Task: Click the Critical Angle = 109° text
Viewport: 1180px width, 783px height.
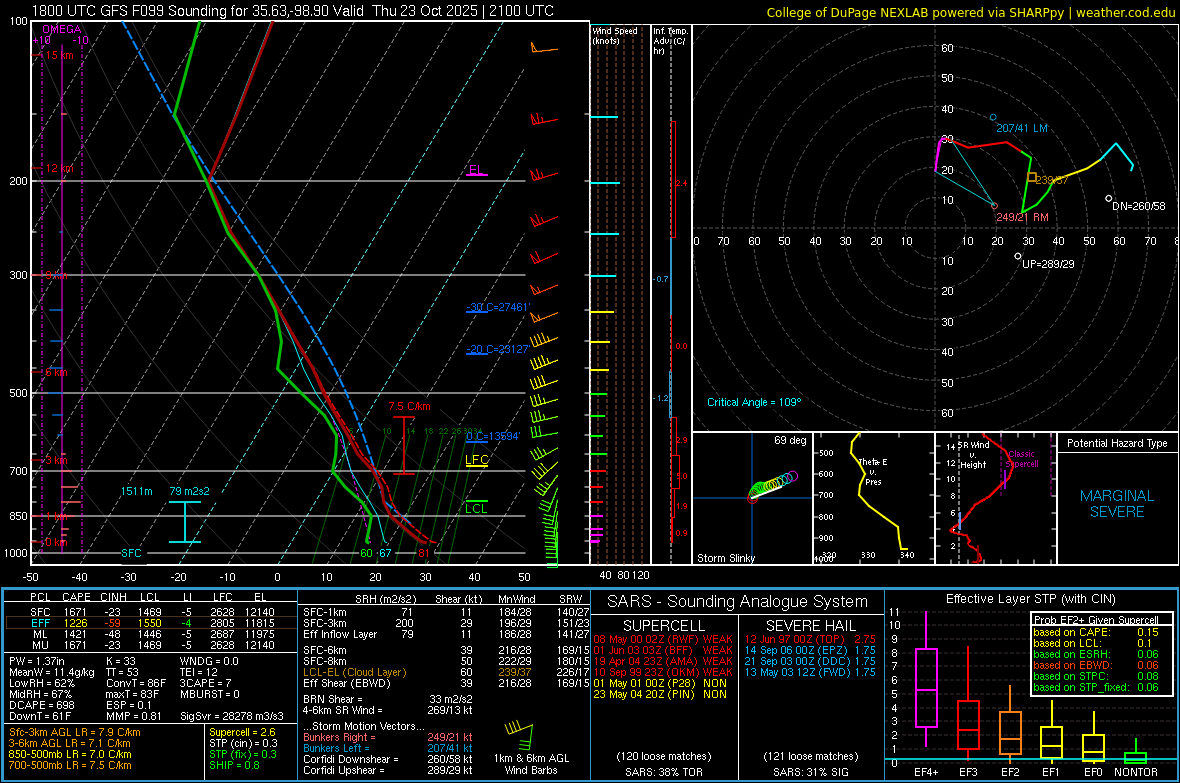Action: [754, 402]
